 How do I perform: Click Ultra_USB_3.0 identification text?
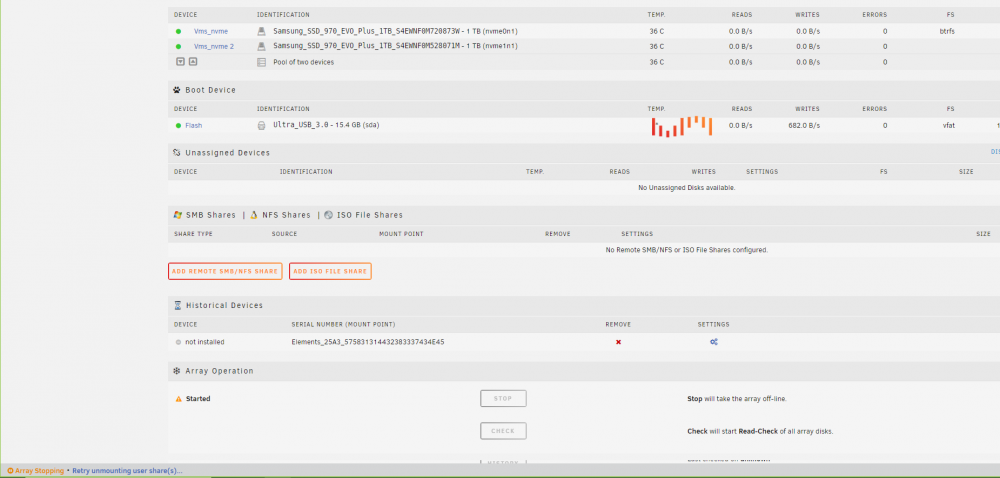[x=326, y=126]
